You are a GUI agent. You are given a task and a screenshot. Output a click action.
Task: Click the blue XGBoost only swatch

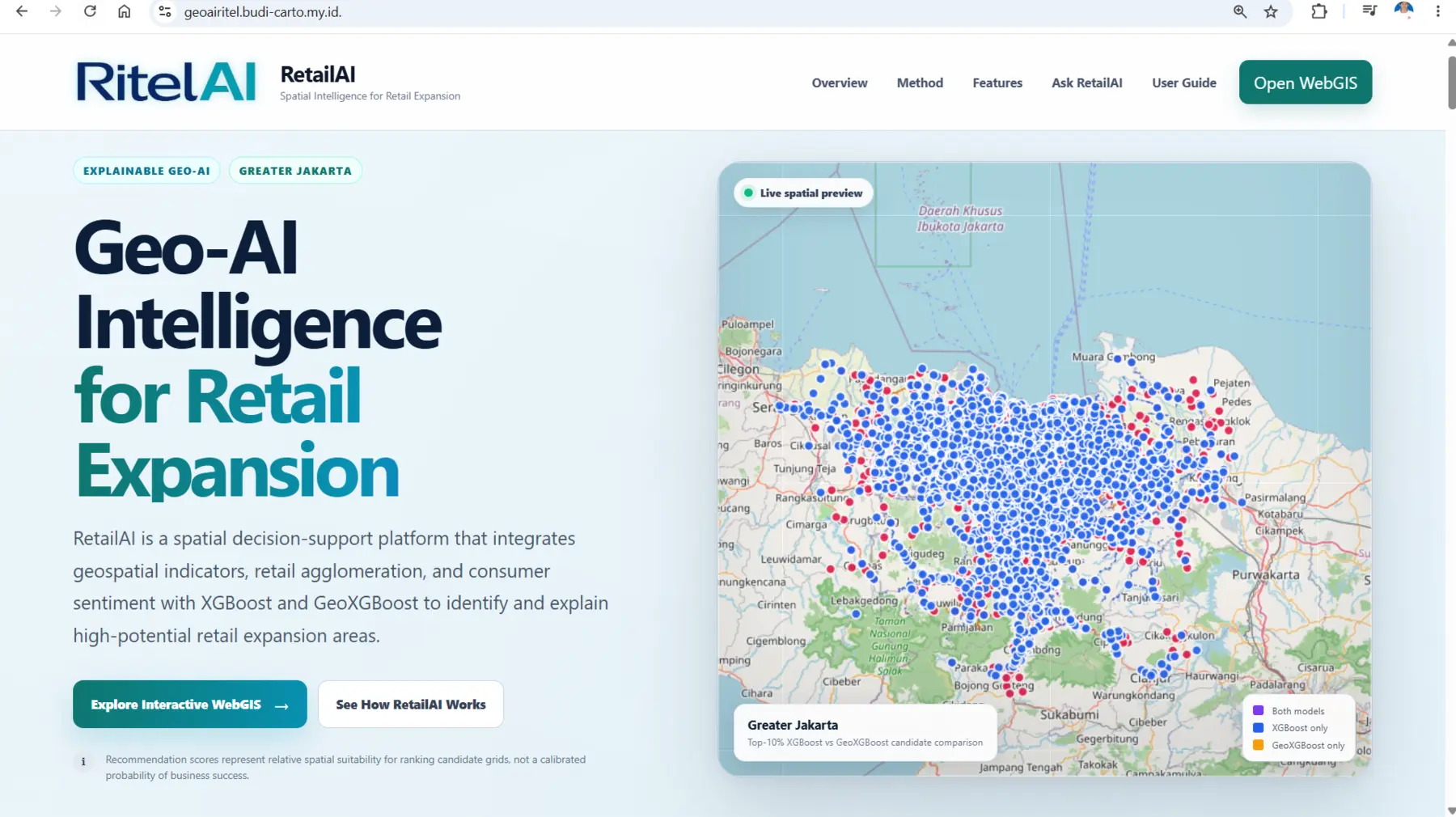1258,727
